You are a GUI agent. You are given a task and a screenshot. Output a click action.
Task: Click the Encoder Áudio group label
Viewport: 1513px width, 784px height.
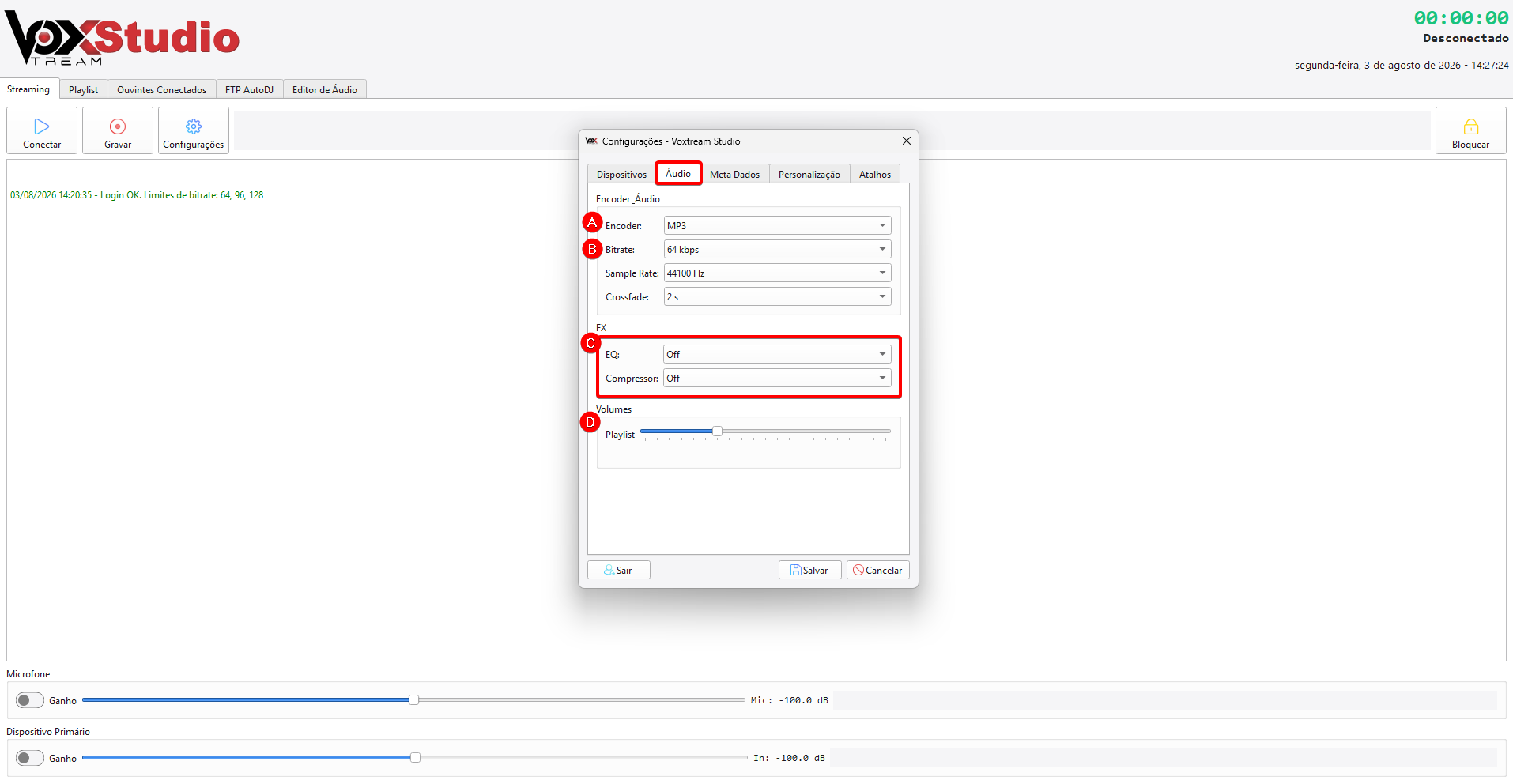tap(628, 199)
